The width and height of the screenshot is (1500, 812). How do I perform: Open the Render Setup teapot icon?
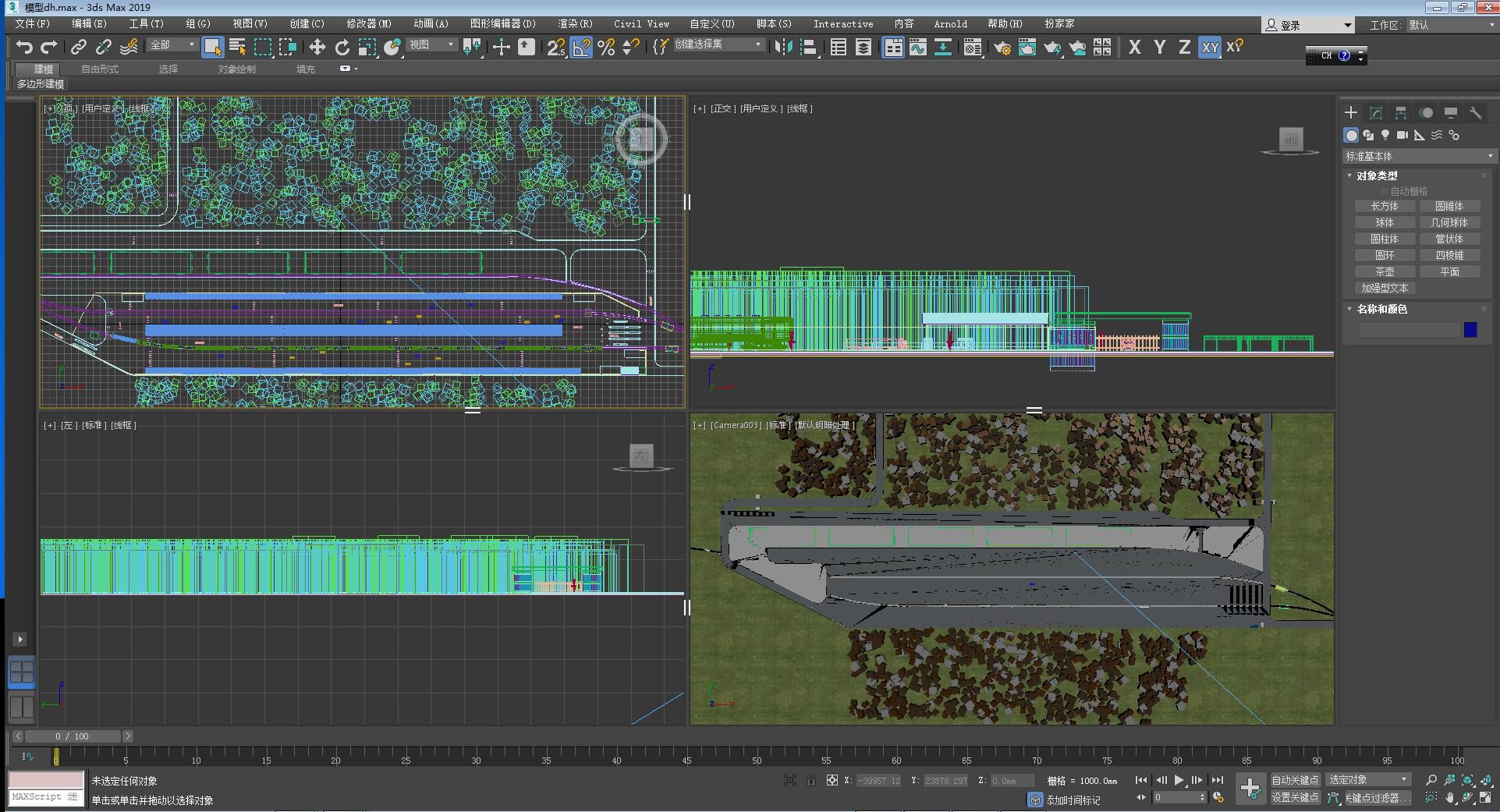(1002, 48)
